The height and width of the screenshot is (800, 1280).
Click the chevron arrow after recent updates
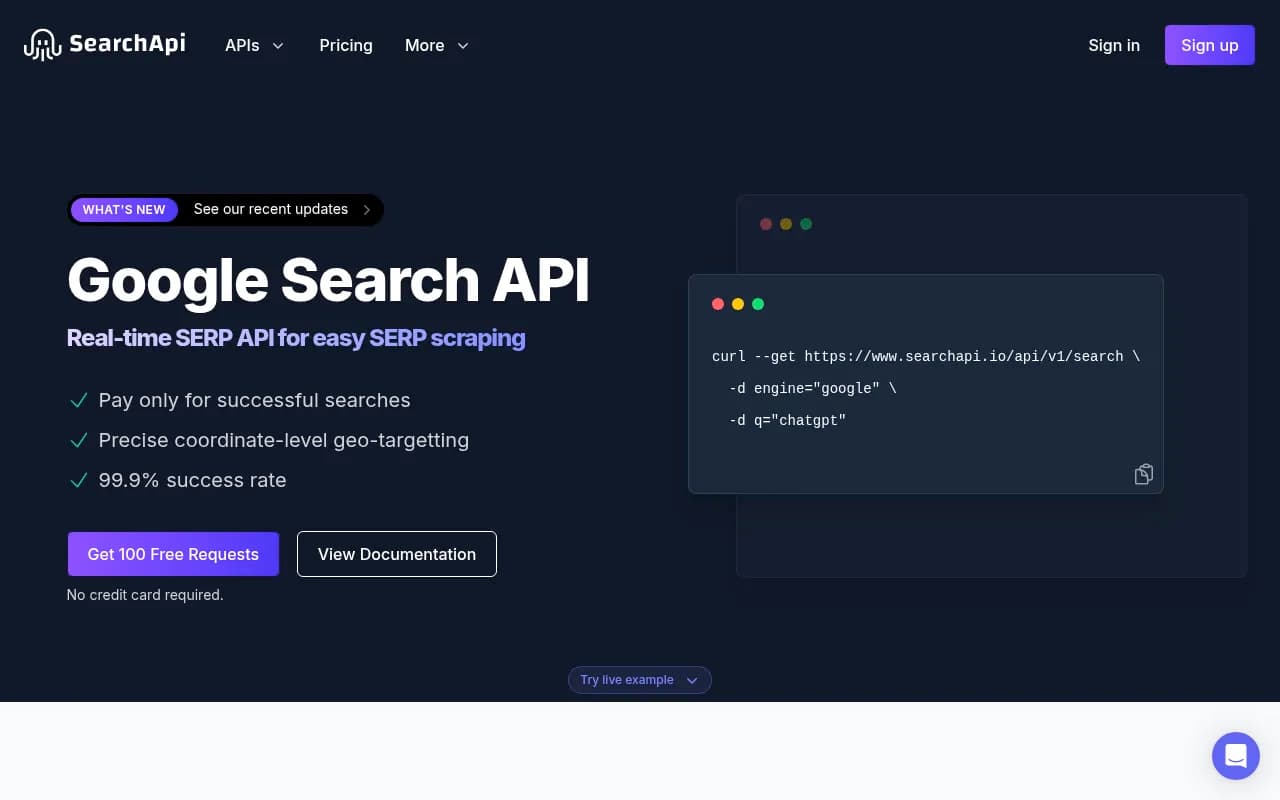coord(366,210)
